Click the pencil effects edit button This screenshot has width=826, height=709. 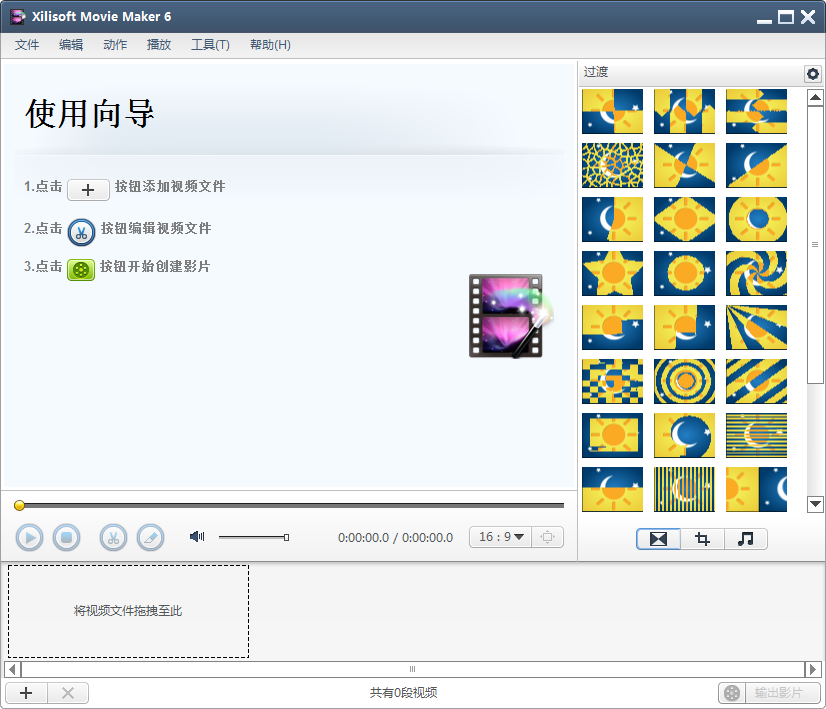(x=150, y=538)
